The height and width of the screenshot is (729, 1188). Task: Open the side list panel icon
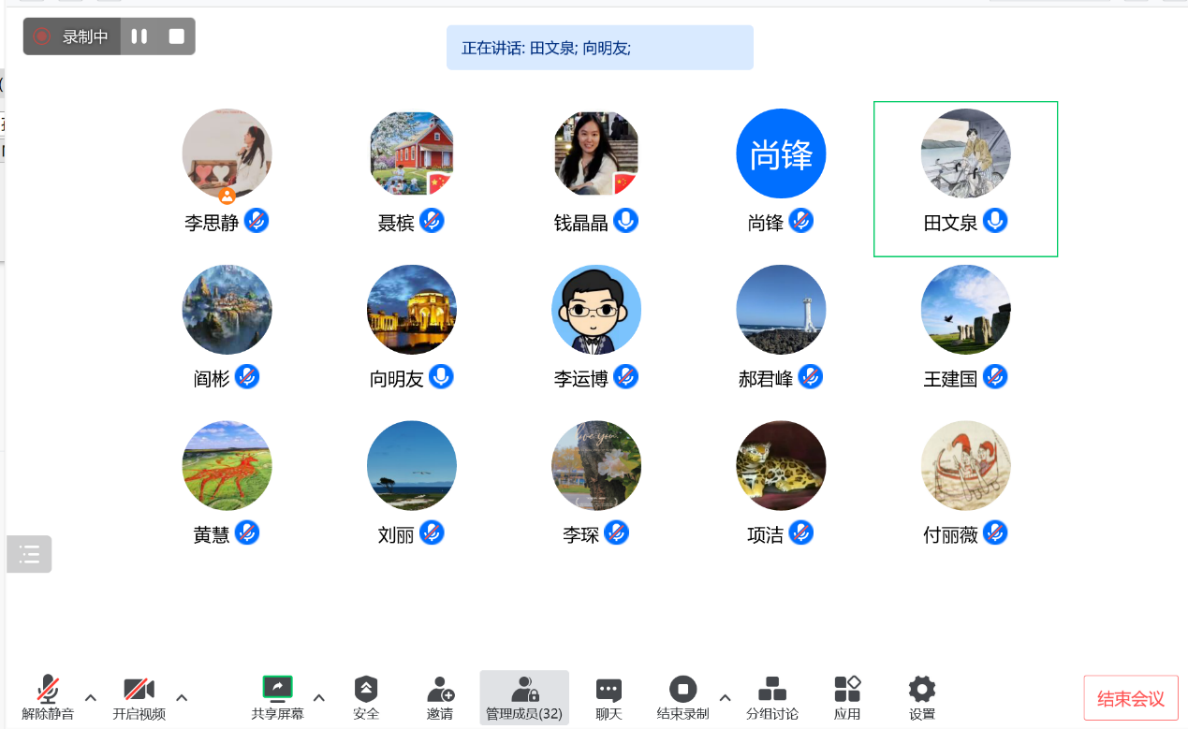[29, 554]
